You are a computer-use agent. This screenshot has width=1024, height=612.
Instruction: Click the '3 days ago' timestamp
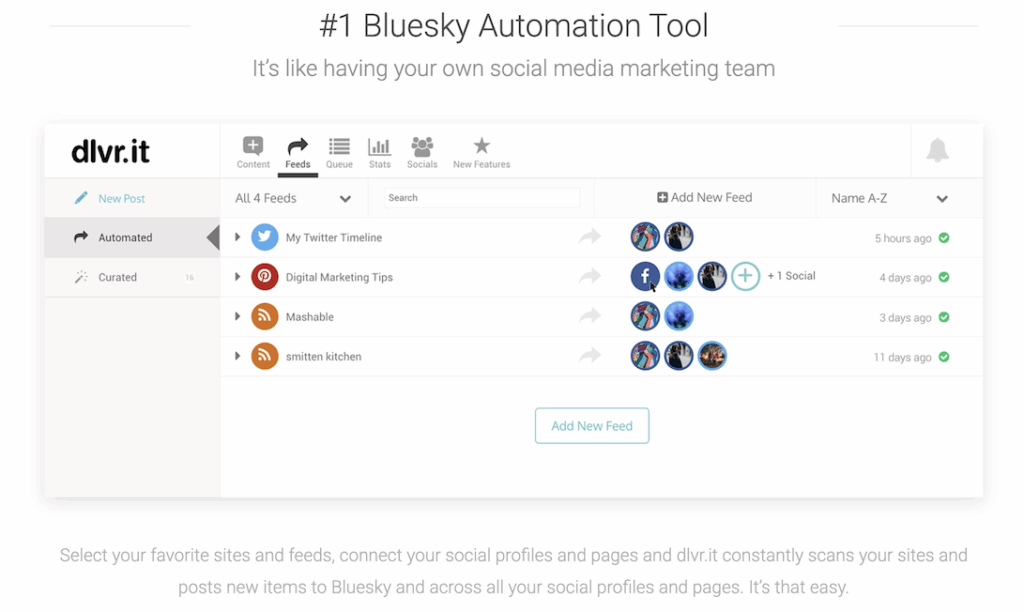point(904,317)
